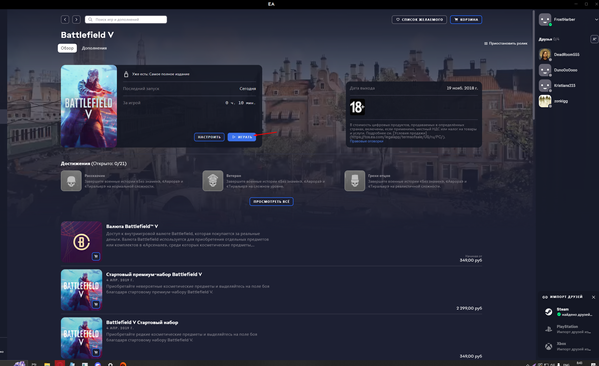Open Battlefield V Стартовый набор title
The height and width of the screenshot is (366, 599).
[142, 322]
